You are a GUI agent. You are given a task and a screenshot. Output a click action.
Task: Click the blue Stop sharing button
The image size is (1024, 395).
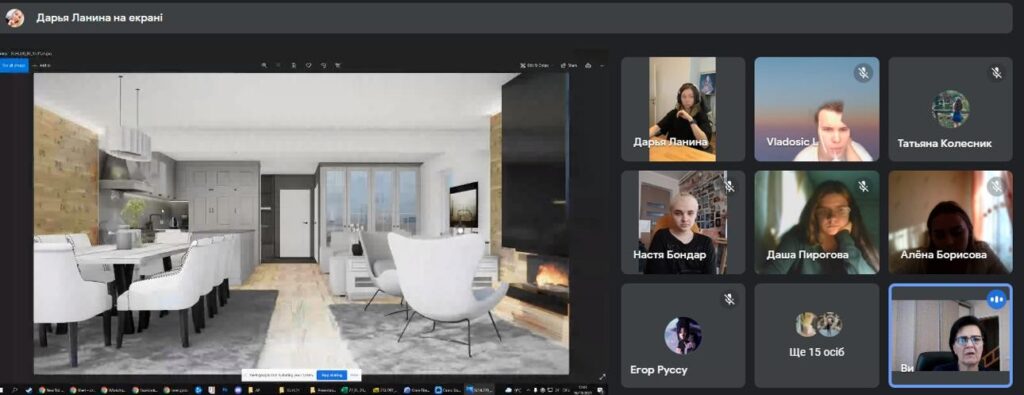point(332,375)
